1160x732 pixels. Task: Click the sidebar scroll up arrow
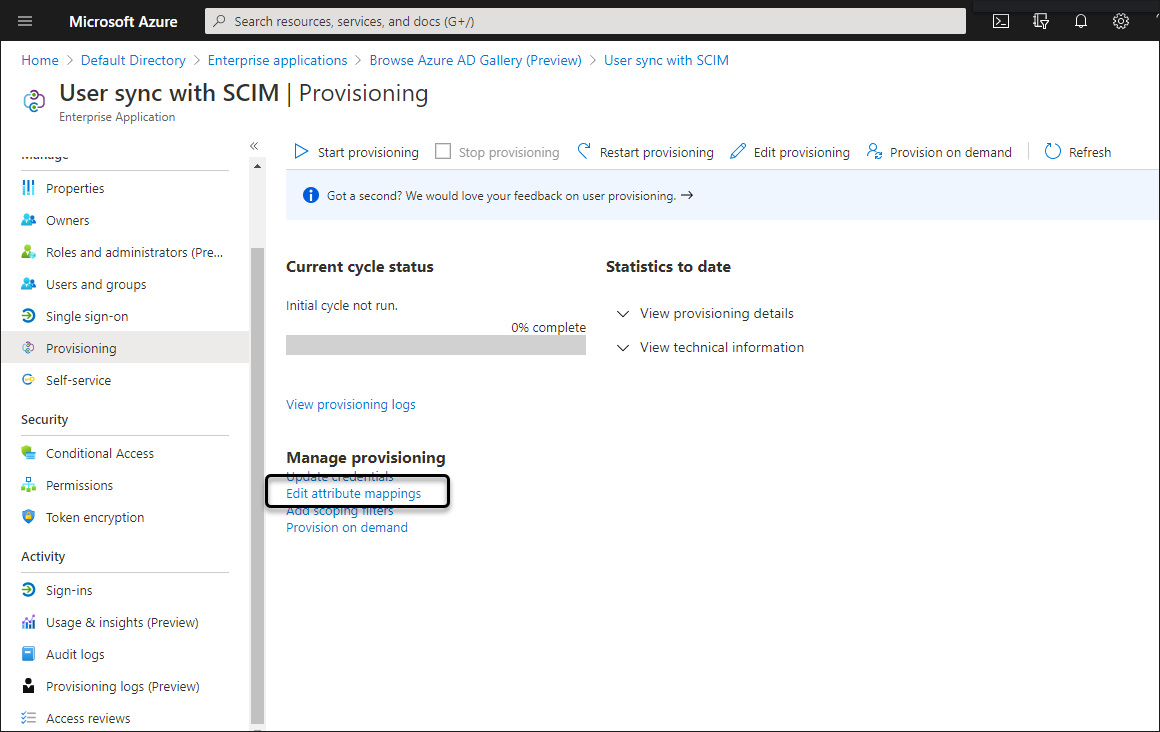tap(257, 166)
